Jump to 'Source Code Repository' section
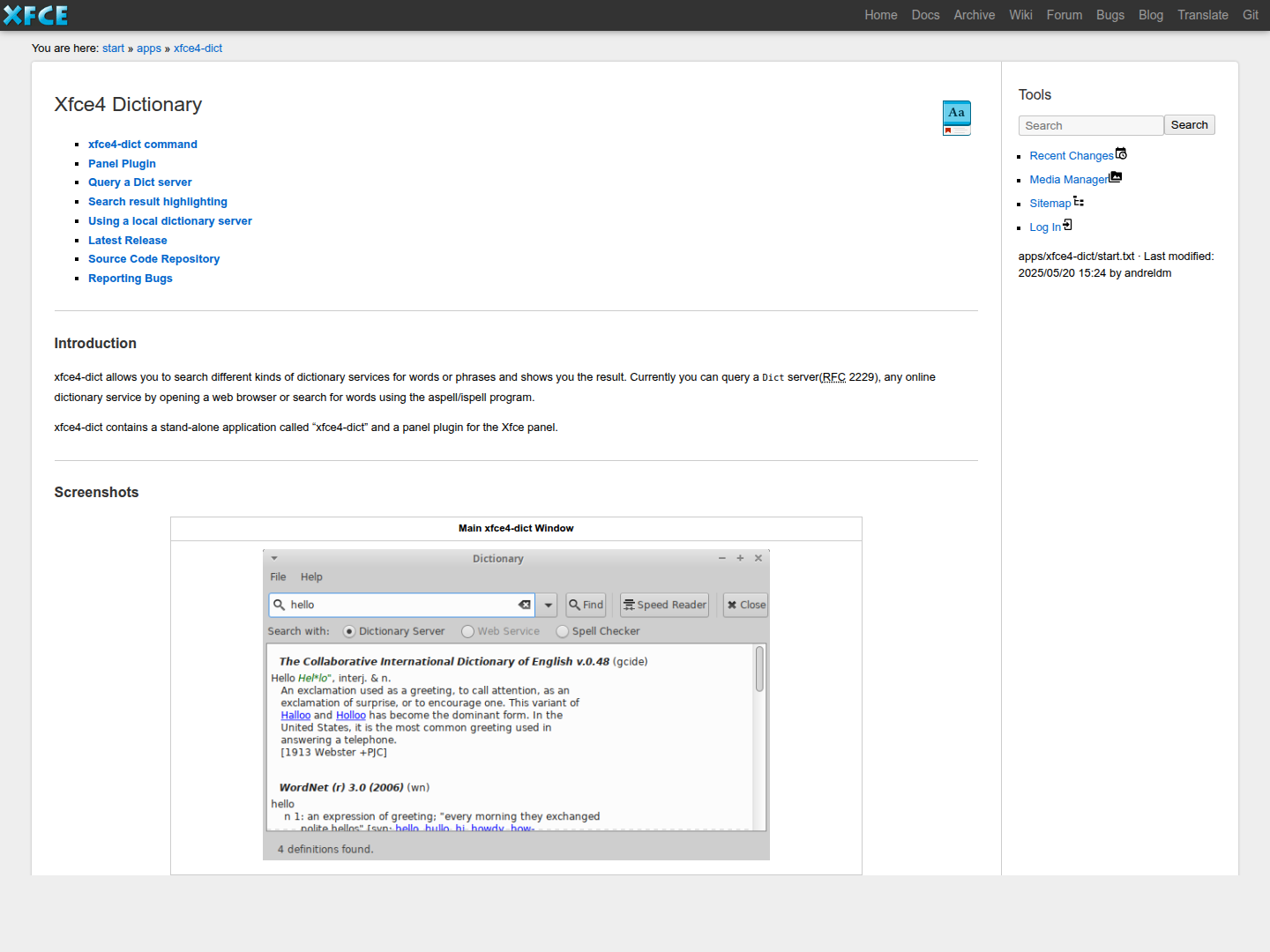Screen dimensions: 1270x952 [x=154, y=259]
